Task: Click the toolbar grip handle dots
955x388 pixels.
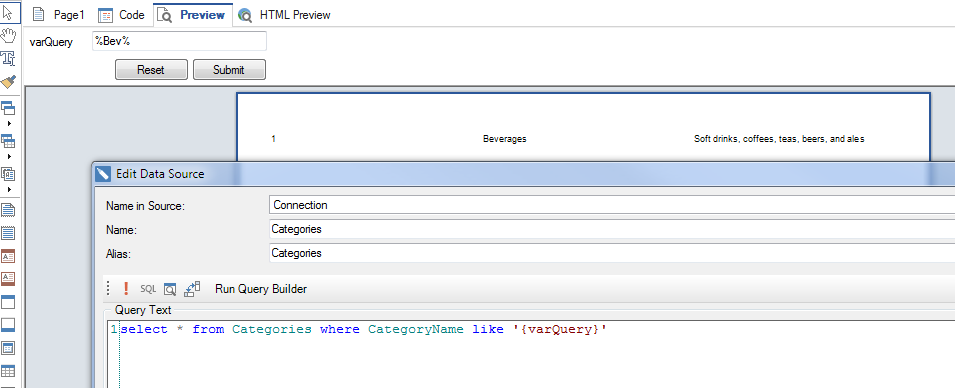Action: 108,288
